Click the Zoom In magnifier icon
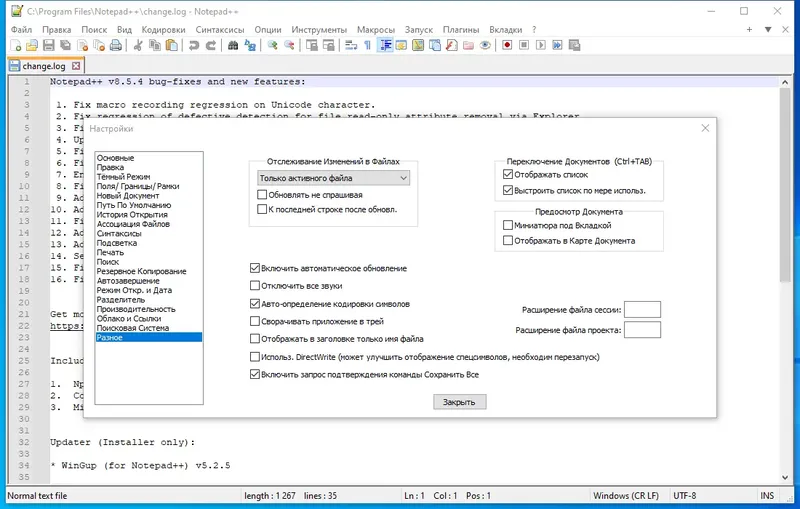This screenshot has height=509, width=800. [x=272, y=45]
